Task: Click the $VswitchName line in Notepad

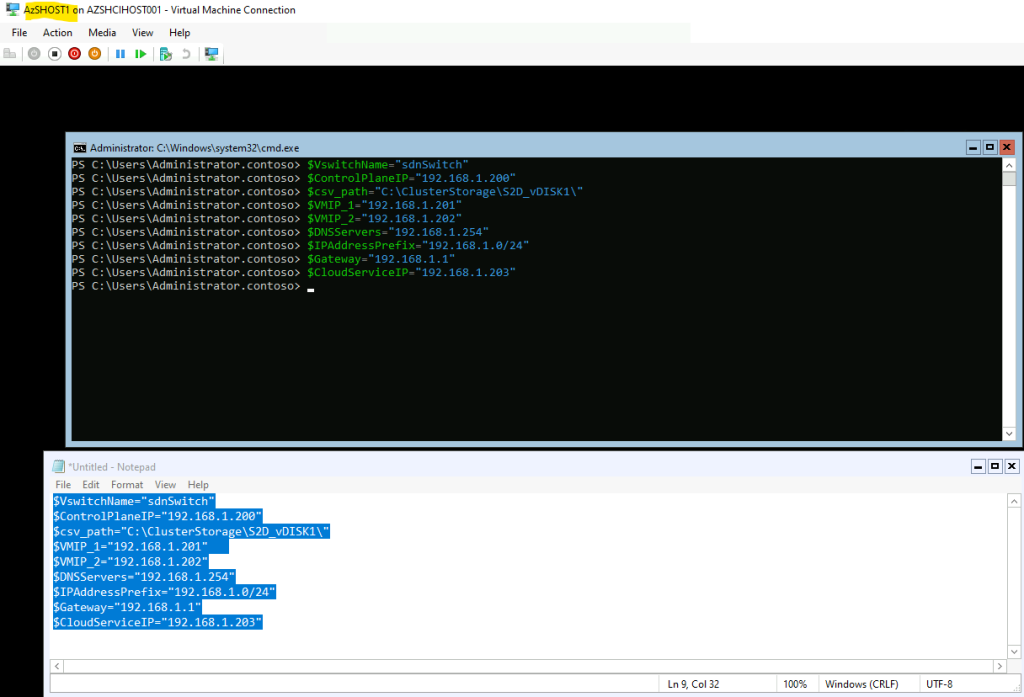Action: click(134, 501)
